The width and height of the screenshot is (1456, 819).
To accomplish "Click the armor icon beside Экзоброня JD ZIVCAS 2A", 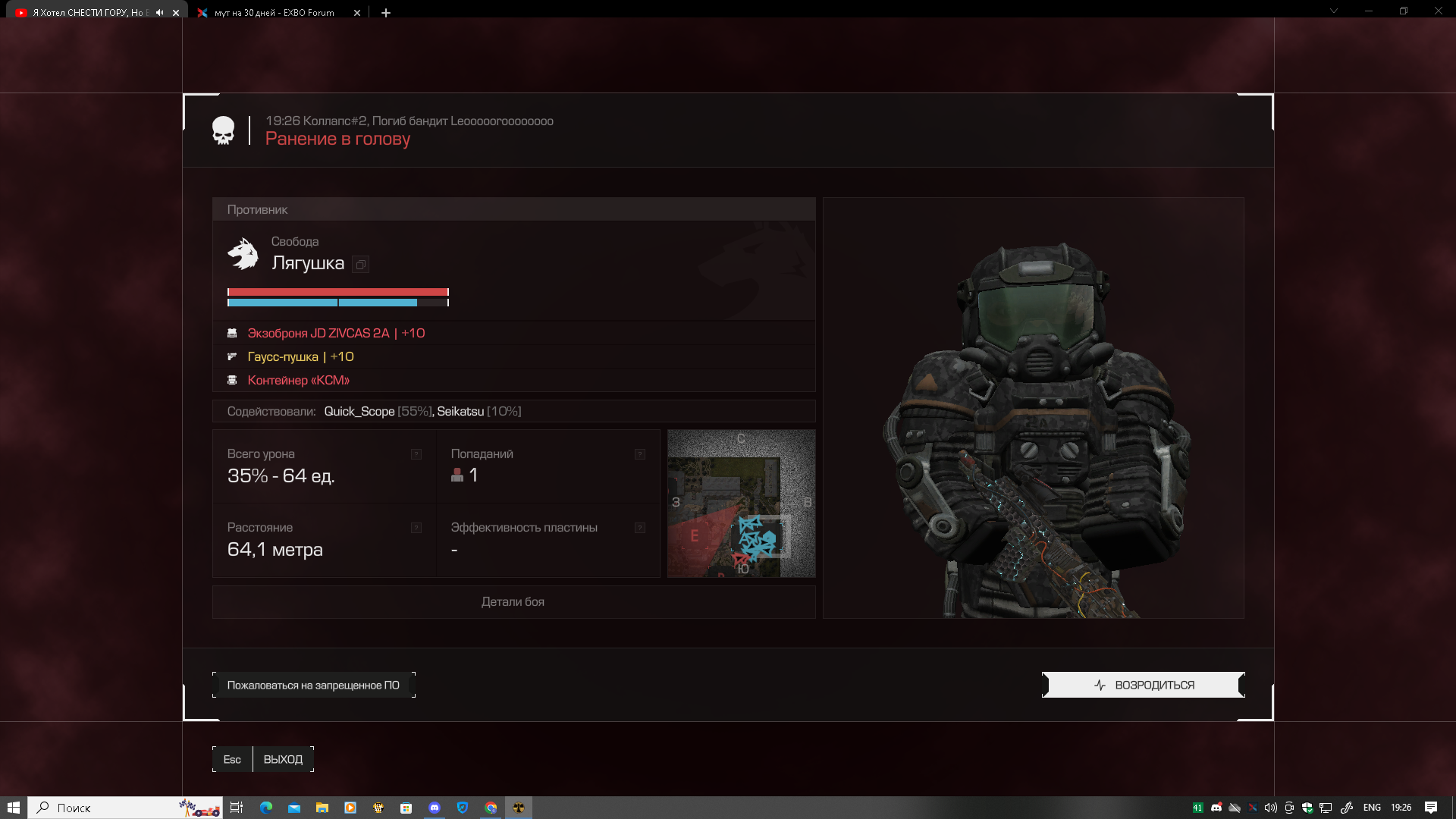I will tap(232, 333).
